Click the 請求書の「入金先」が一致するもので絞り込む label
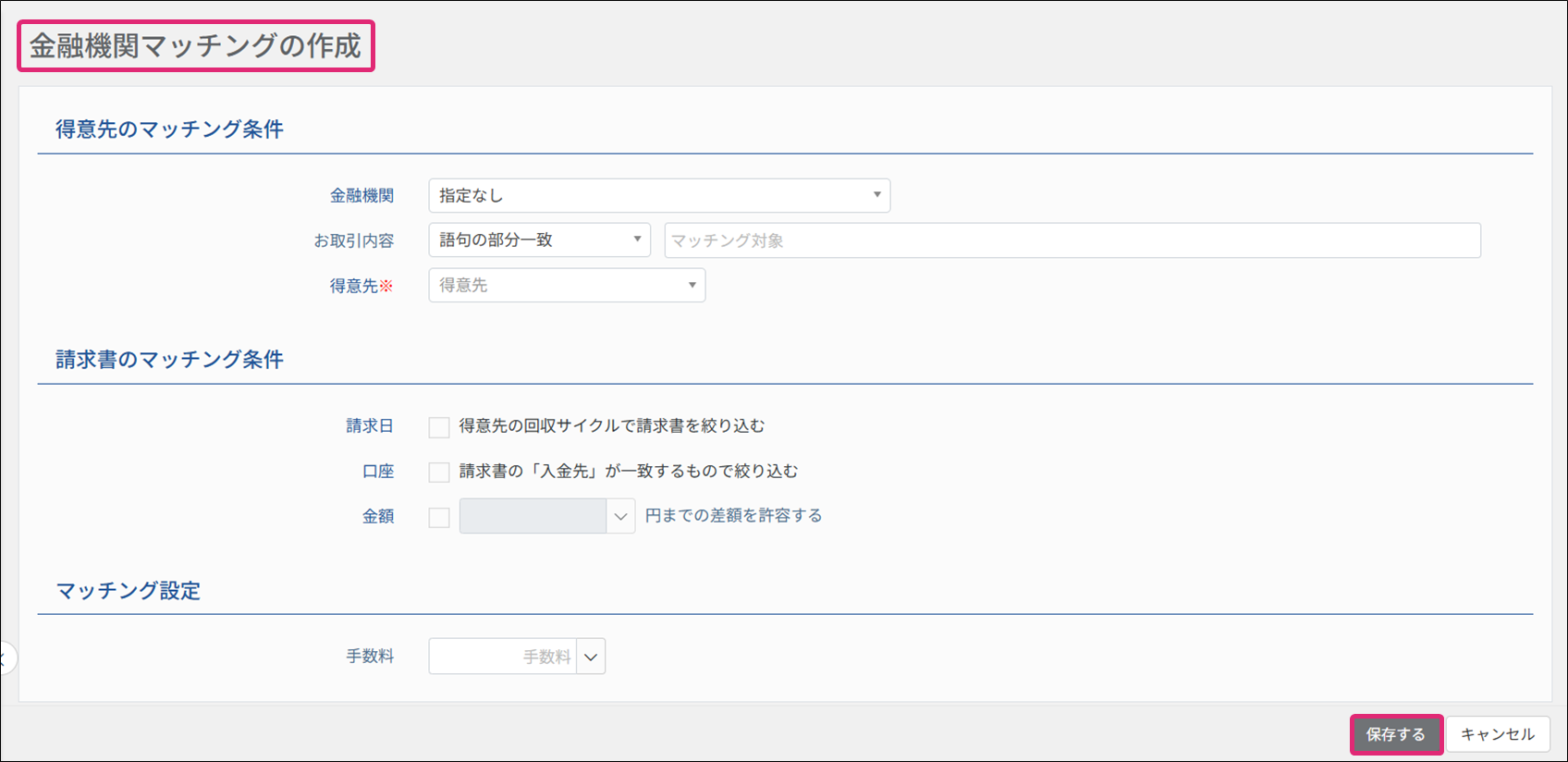This screenshot has height=762, width=1568. (628, 472)
